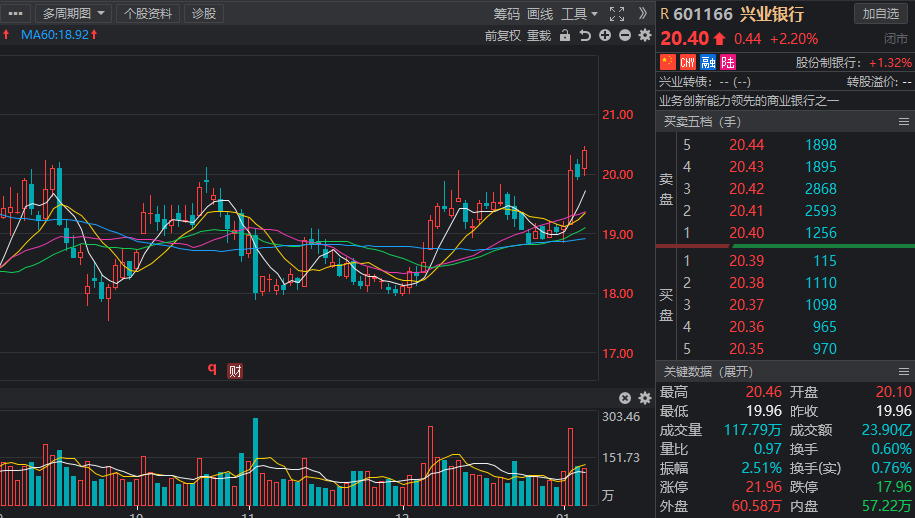The width and height of the screenshot is (915, 518).
Task: Click the 陆 Stock Connect badge
Action: [728, 62]
